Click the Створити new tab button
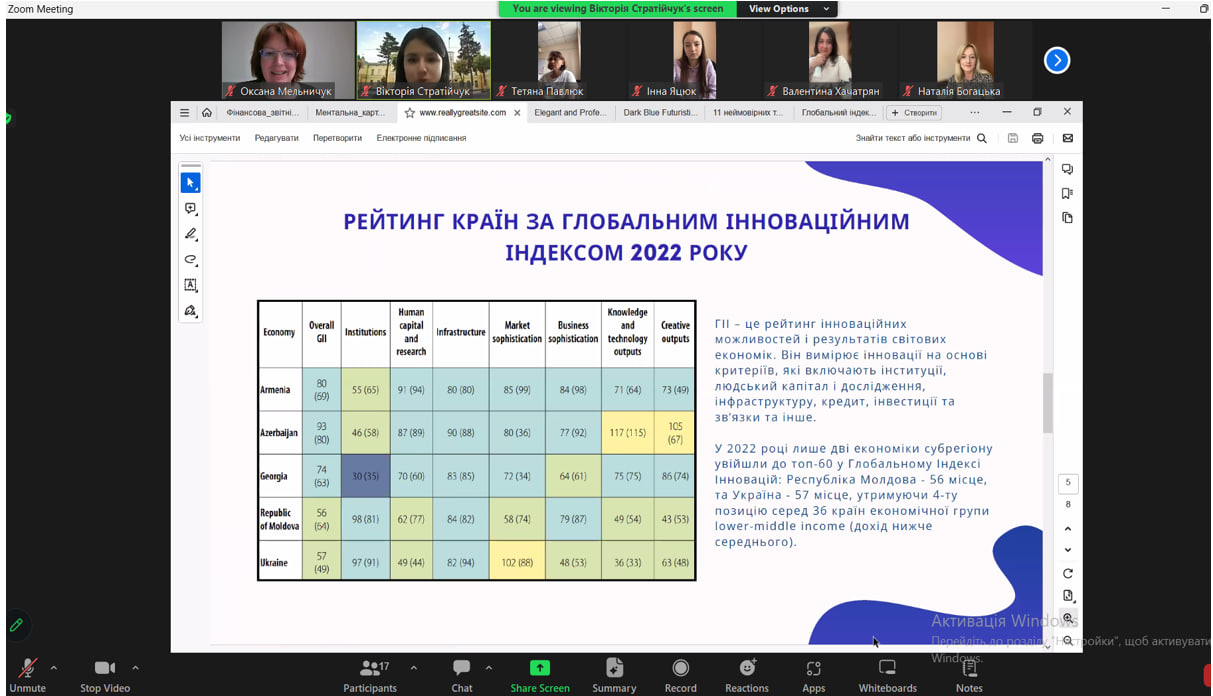Viewport: 1213px width, 696px height. point(914,113)
